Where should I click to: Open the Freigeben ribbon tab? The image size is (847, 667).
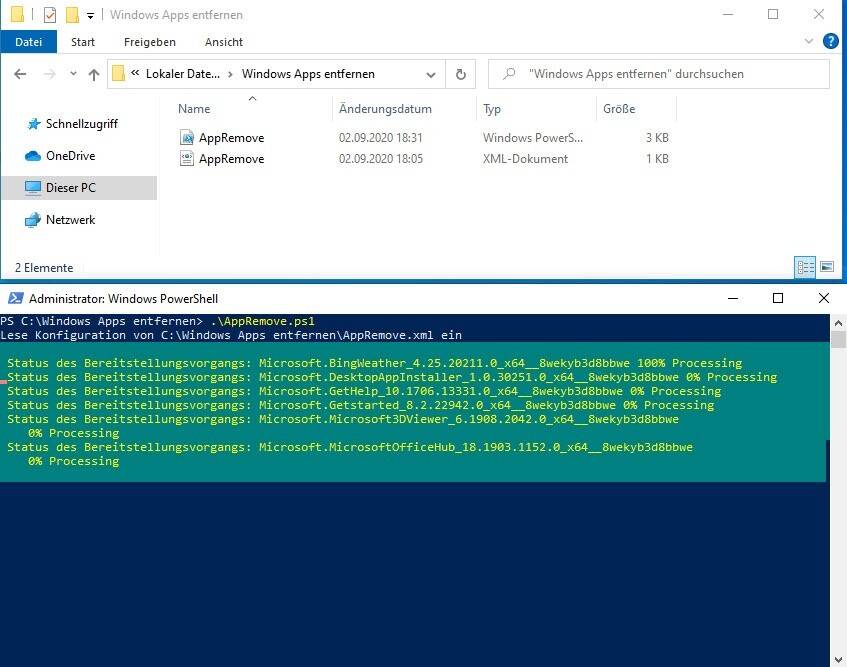click(x=149, y=42)
